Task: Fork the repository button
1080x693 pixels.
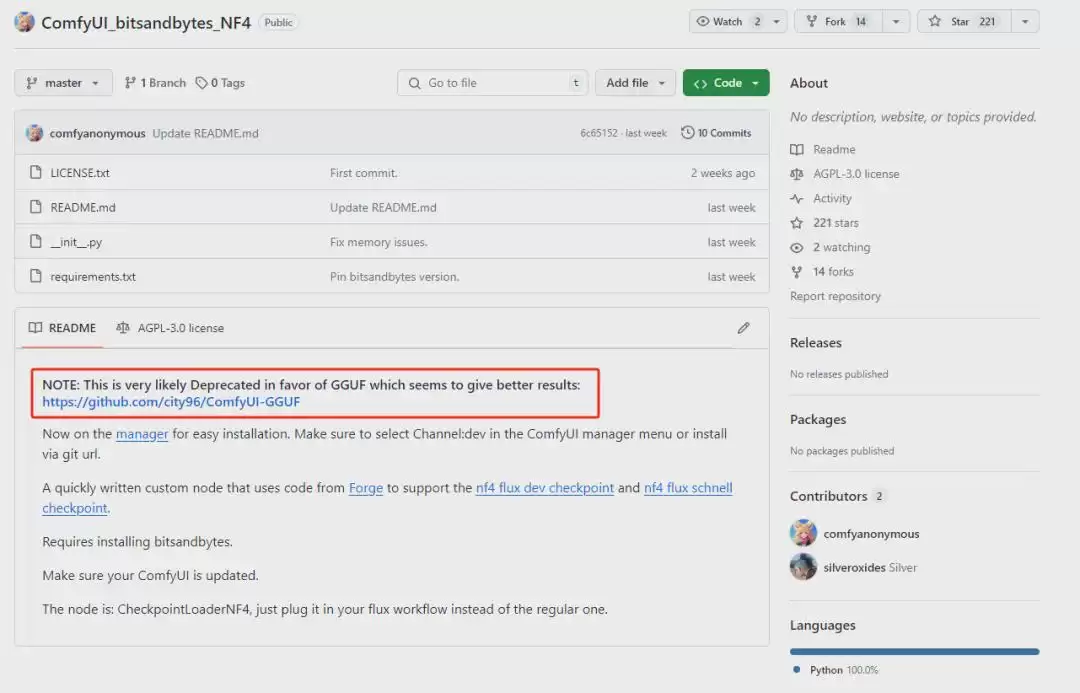Action: [x=838, y=21]
